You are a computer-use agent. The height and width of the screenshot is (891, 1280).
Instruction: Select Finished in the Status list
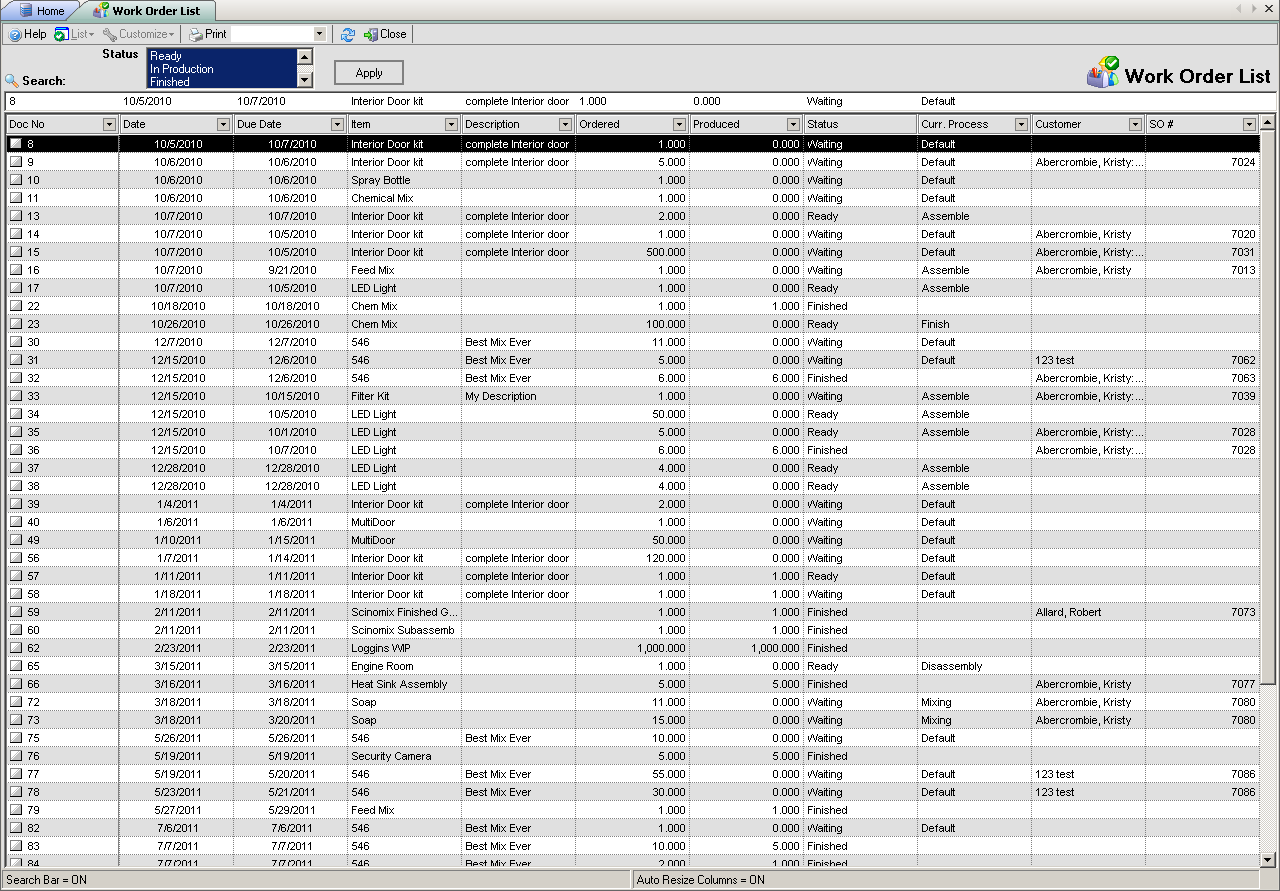pos(170,82)
